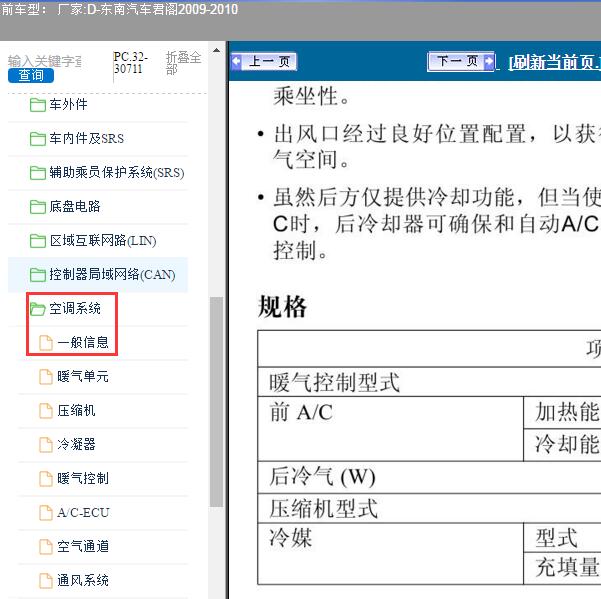
Task: Open the 通风系统 page
Action: pos(83,580)
